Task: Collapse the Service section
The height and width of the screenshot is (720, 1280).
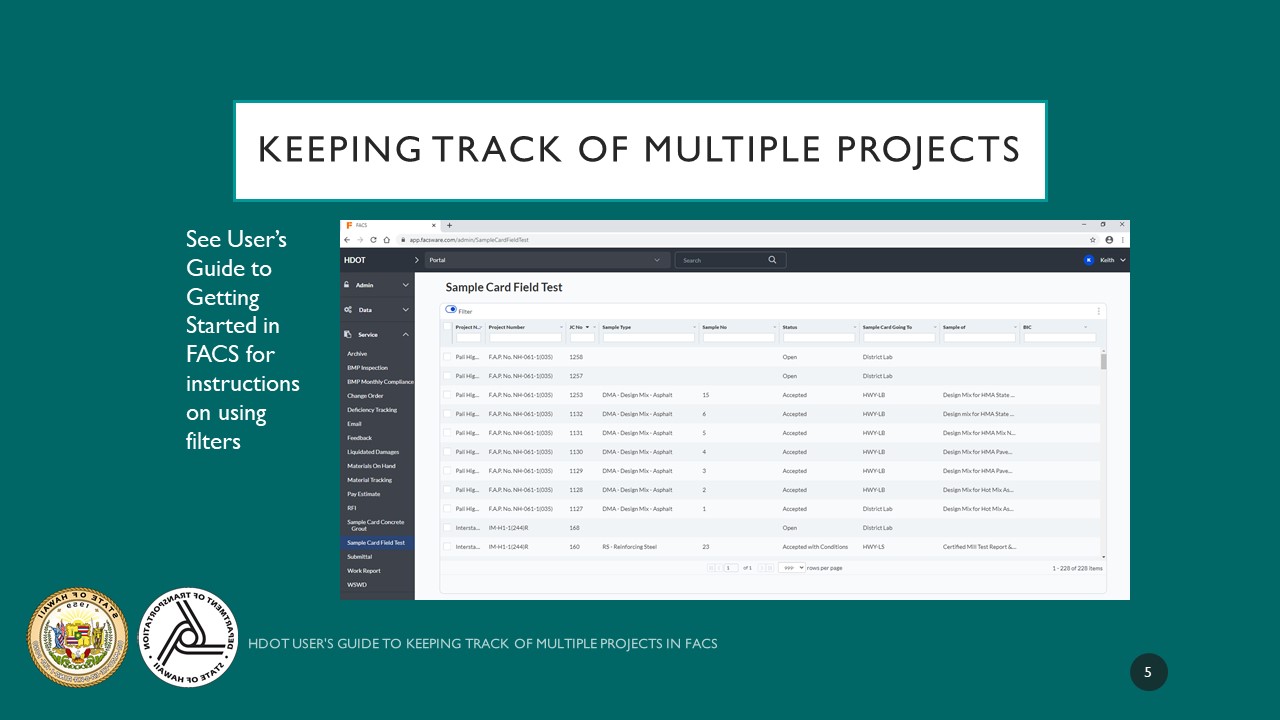Action: 405,335
